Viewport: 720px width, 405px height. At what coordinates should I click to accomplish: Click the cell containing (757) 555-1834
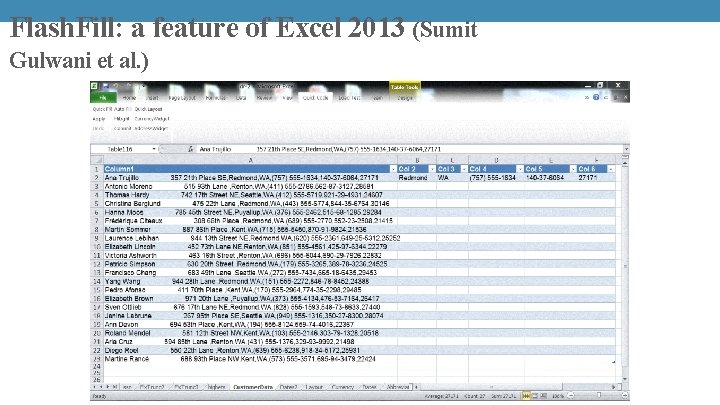tap(496, 178)
